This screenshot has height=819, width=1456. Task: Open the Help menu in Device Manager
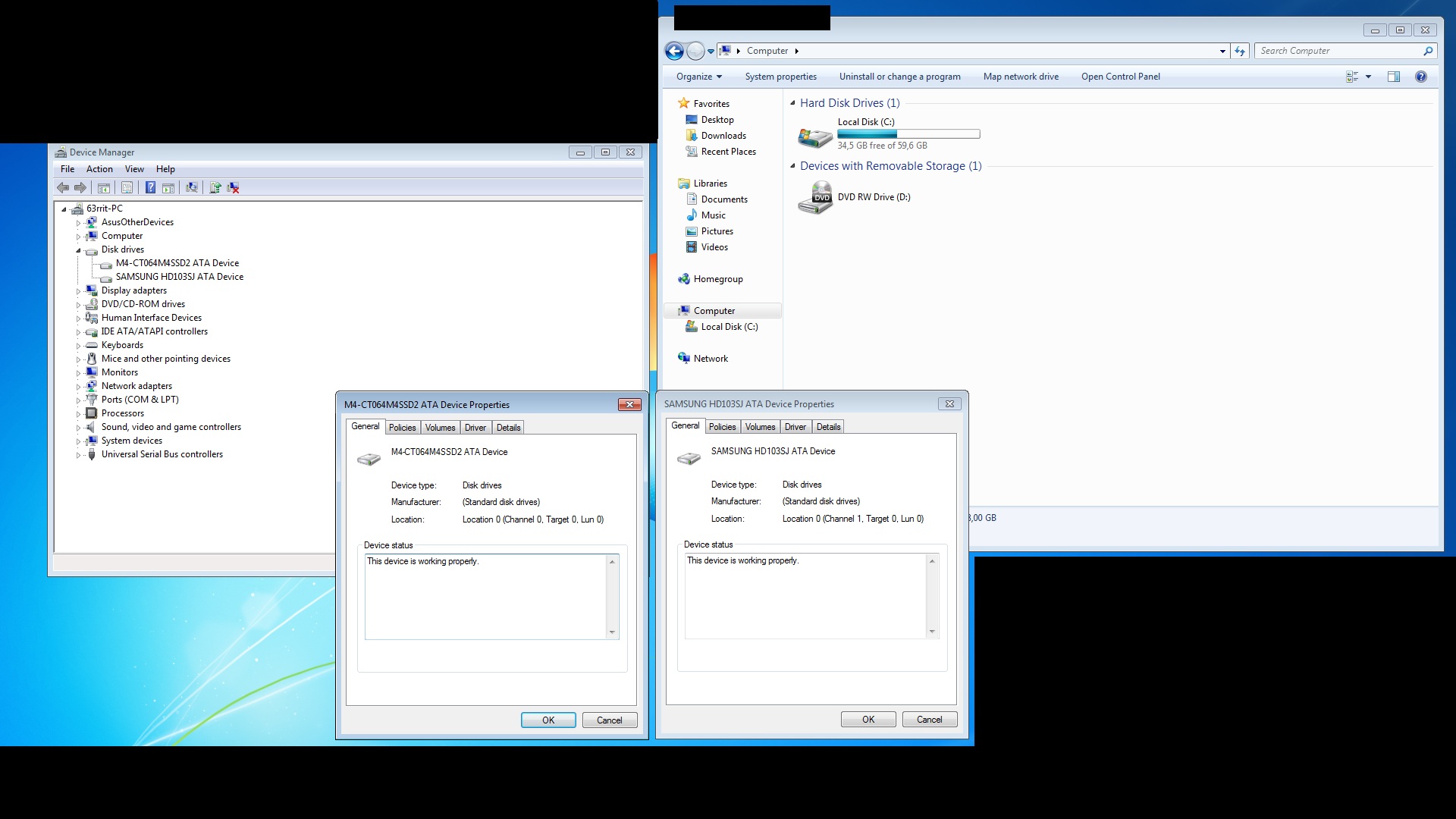pos(165,169)
